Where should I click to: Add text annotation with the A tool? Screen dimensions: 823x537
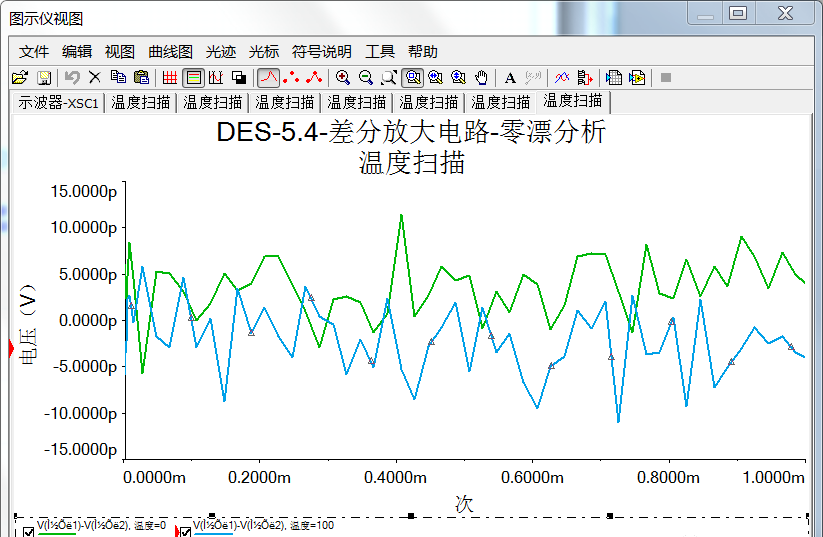pyautogui.click(x=510, y=78)
